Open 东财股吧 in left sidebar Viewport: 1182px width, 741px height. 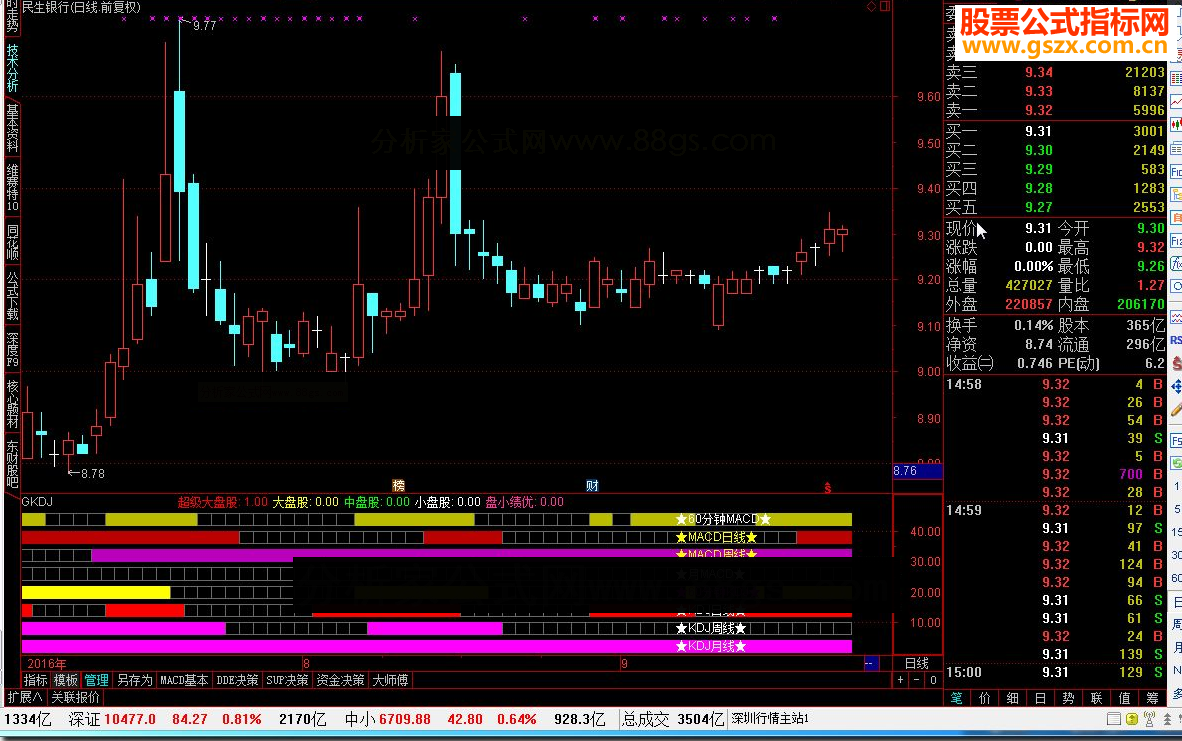point(12,464)
